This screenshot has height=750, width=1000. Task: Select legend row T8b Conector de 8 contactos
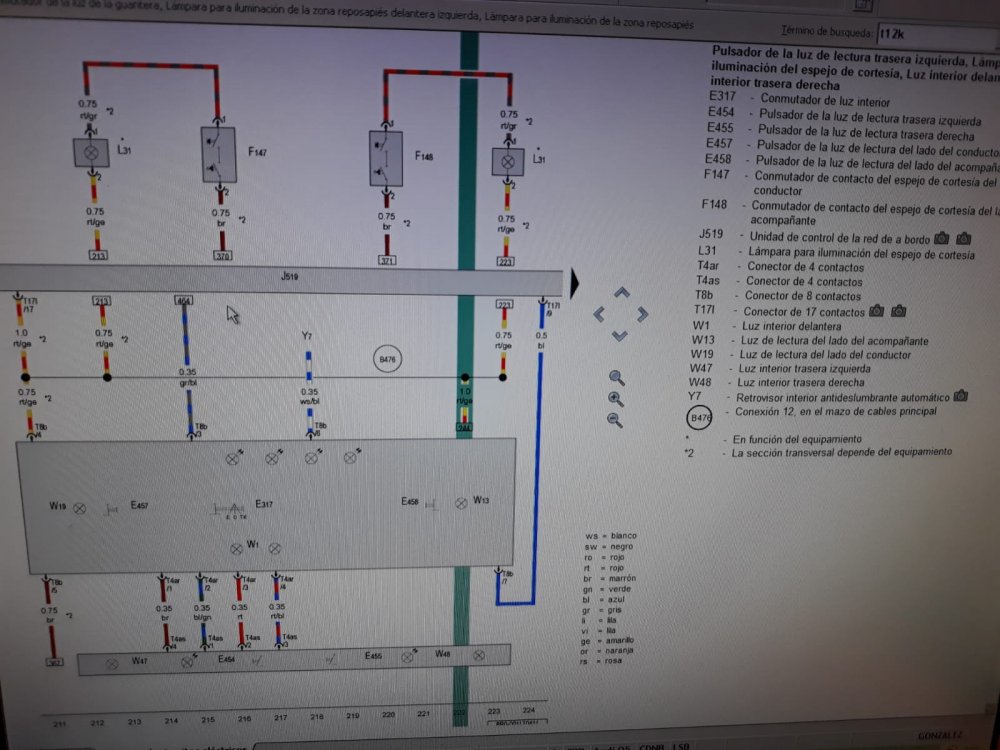tap(777, 295)
